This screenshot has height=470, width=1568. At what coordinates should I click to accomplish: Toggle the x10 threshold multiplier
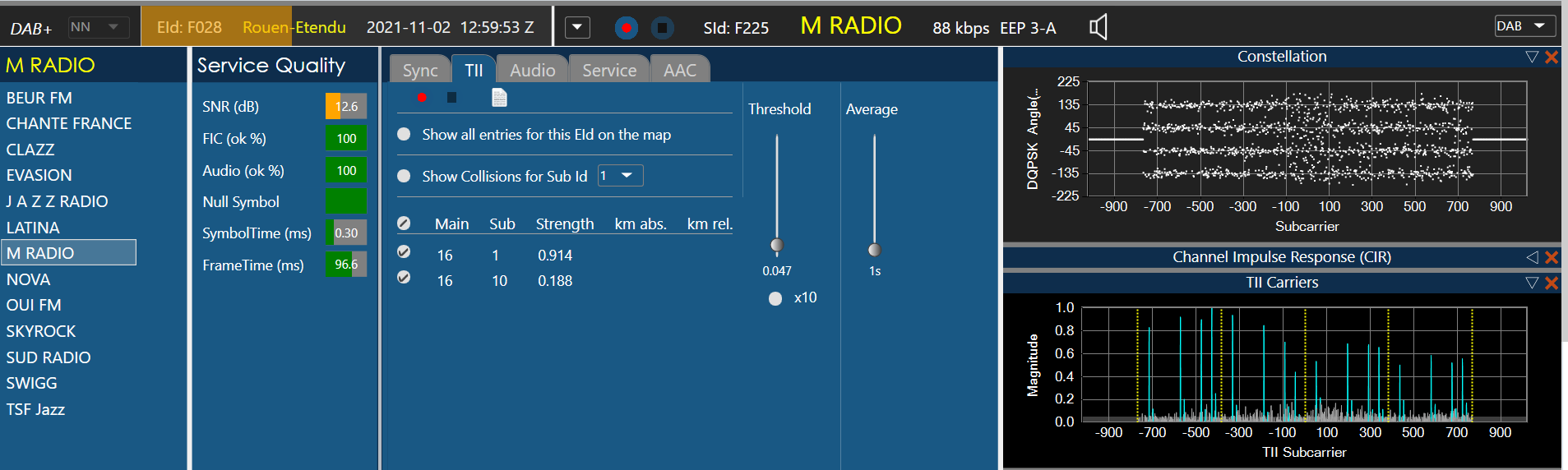pyautogui.click(x=775, y=298)
